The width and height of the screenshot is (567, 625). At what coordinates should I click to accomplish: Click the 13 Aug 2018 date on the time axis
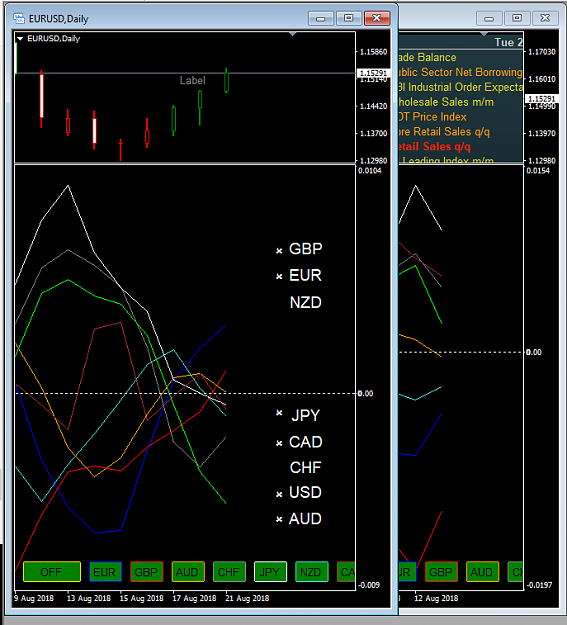(89, 598)
